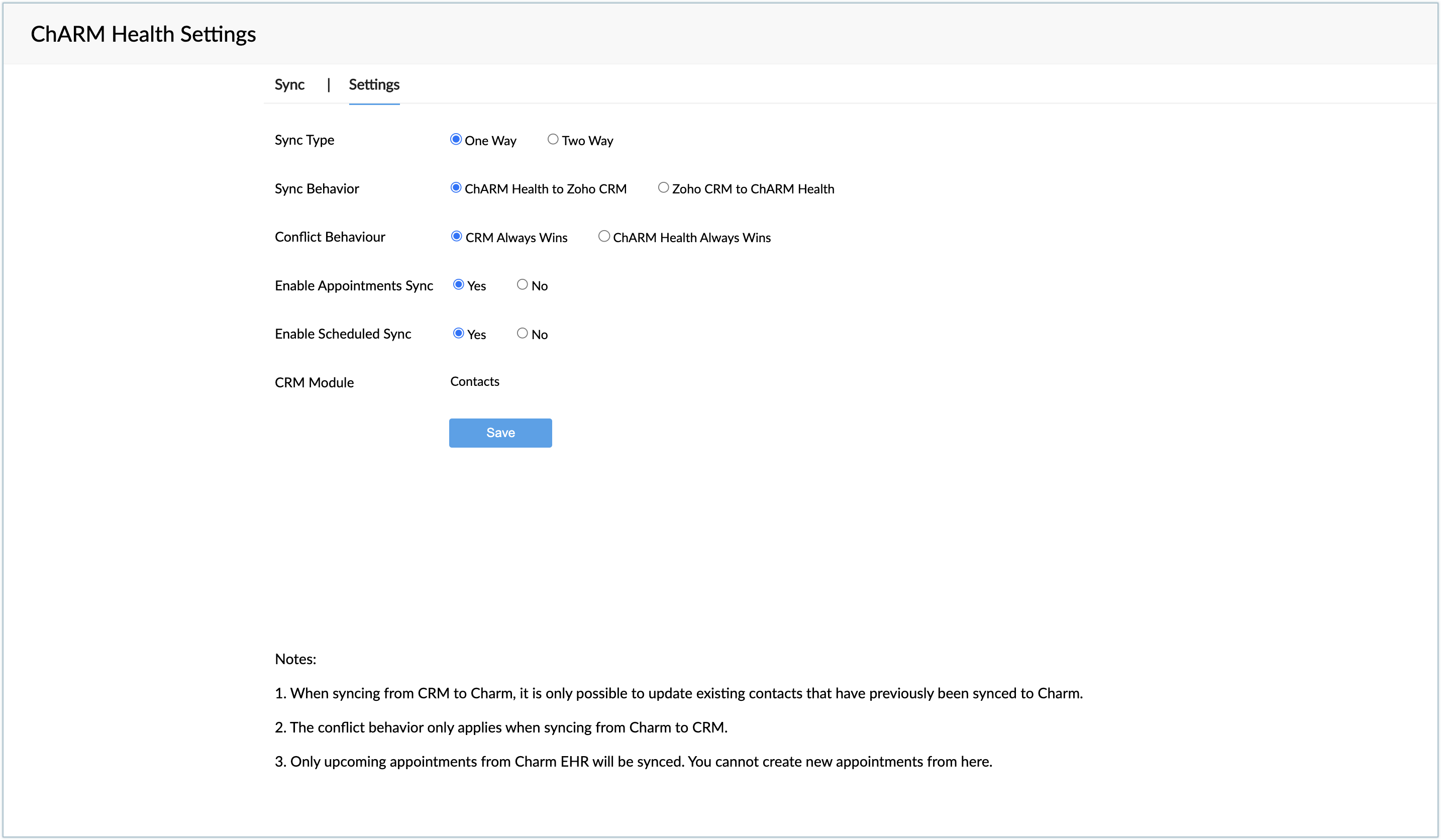The height and width of the screenshot is (840, 1441).
Task: Click the Save button
Action: (500, 433)
